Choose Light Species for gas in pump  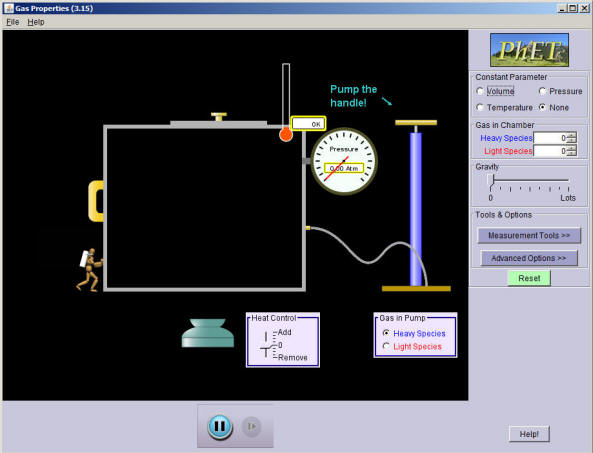(386, 346)
